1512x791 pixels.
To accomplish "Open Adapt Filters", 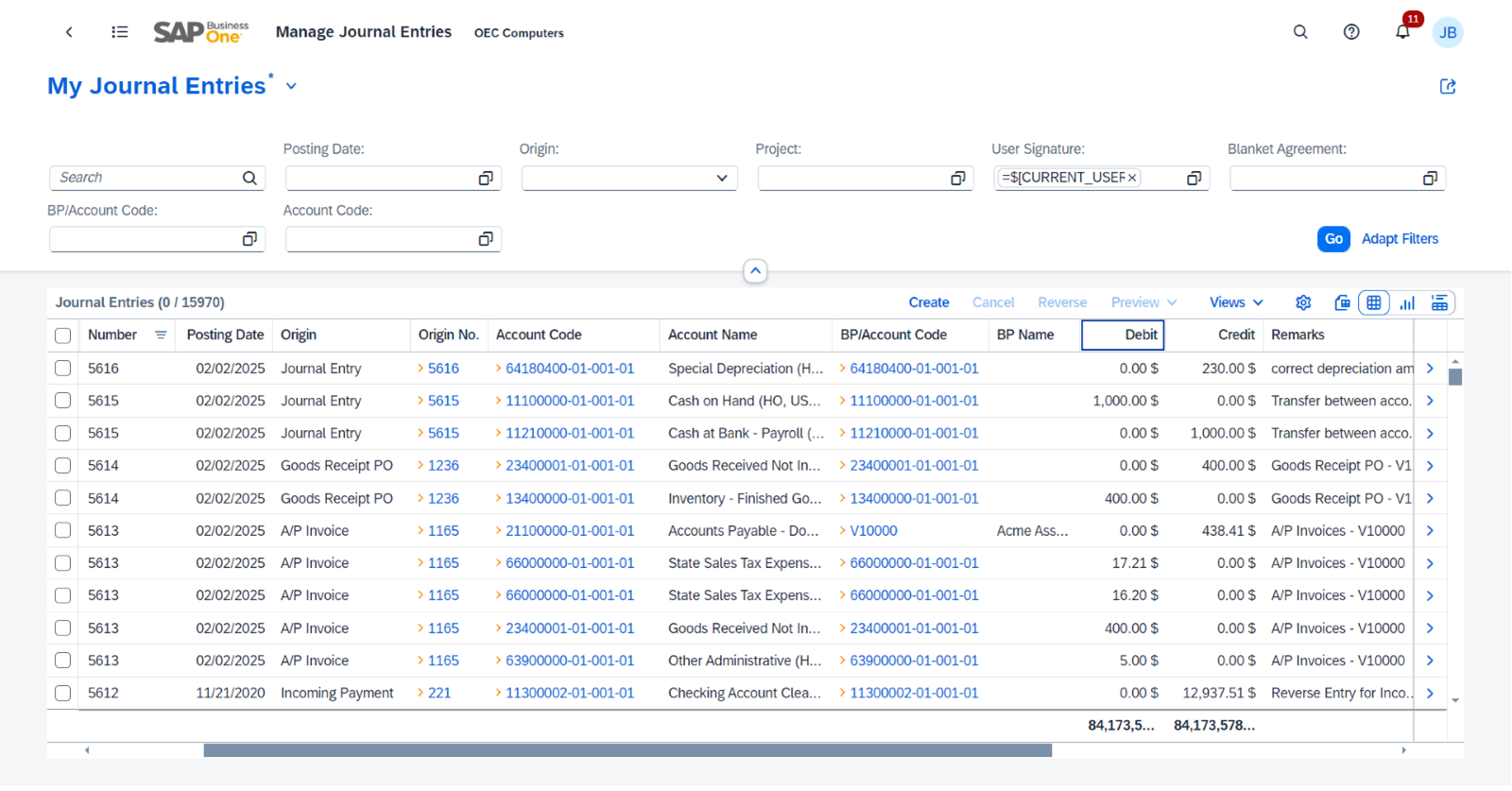I will coord(1400,239).
